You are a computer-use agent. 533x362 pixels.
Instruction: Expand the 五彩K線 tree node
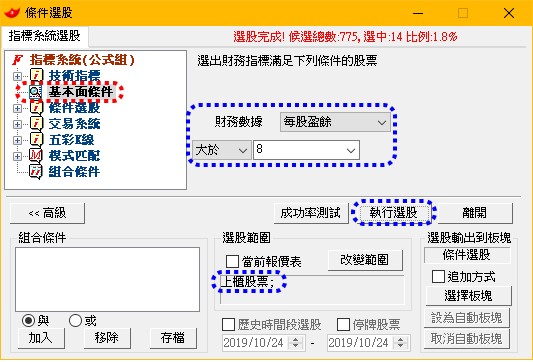click(x=17, y=140)
